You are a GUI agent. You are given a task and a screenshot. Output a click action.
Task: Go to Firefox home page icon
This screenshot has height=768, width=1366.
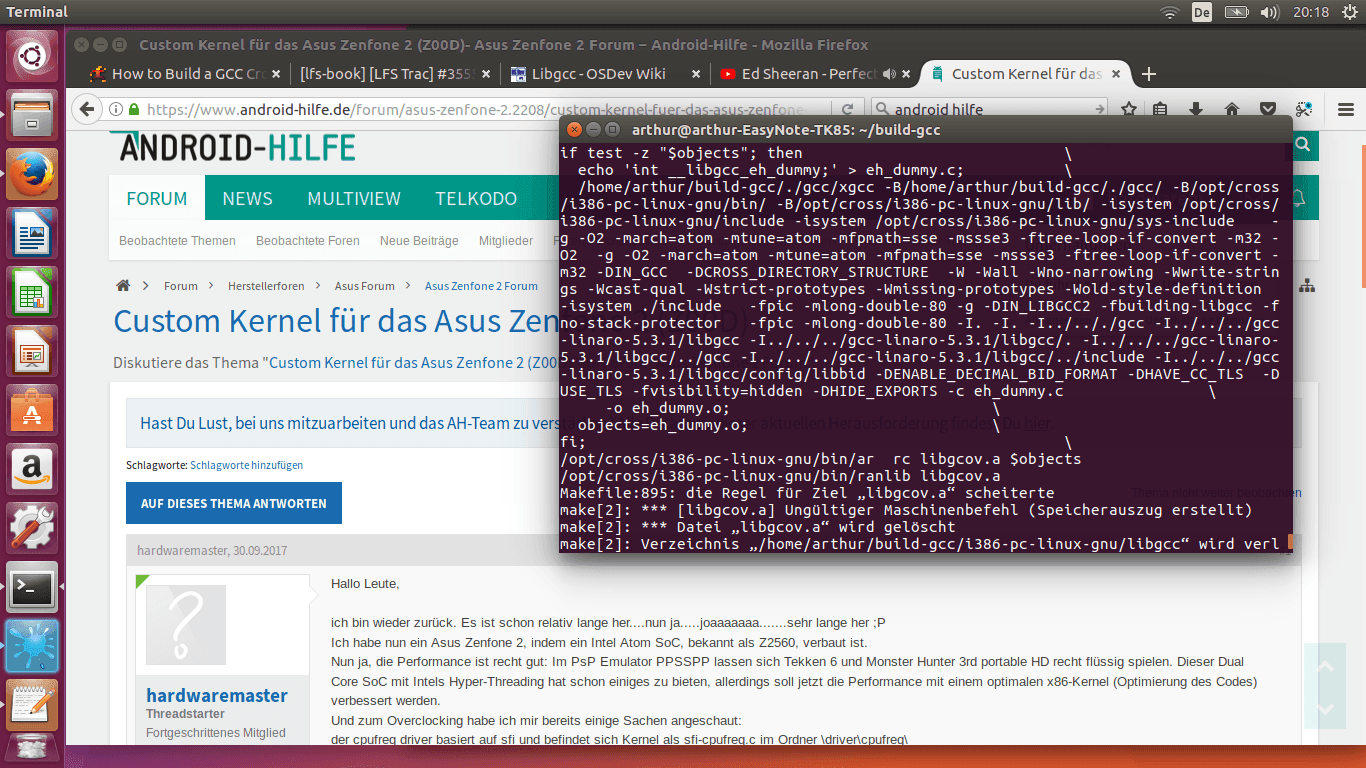[x=1232, y=109]
